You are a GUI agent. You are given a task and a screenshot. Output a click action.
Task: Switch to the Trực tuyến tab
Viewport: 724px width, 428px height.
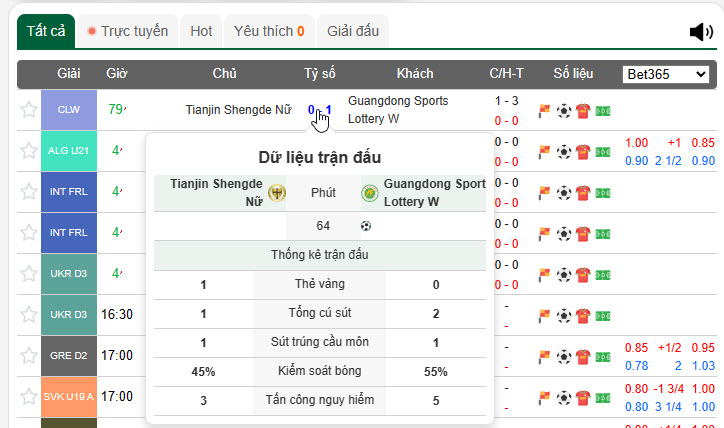[x=127, y=31]
